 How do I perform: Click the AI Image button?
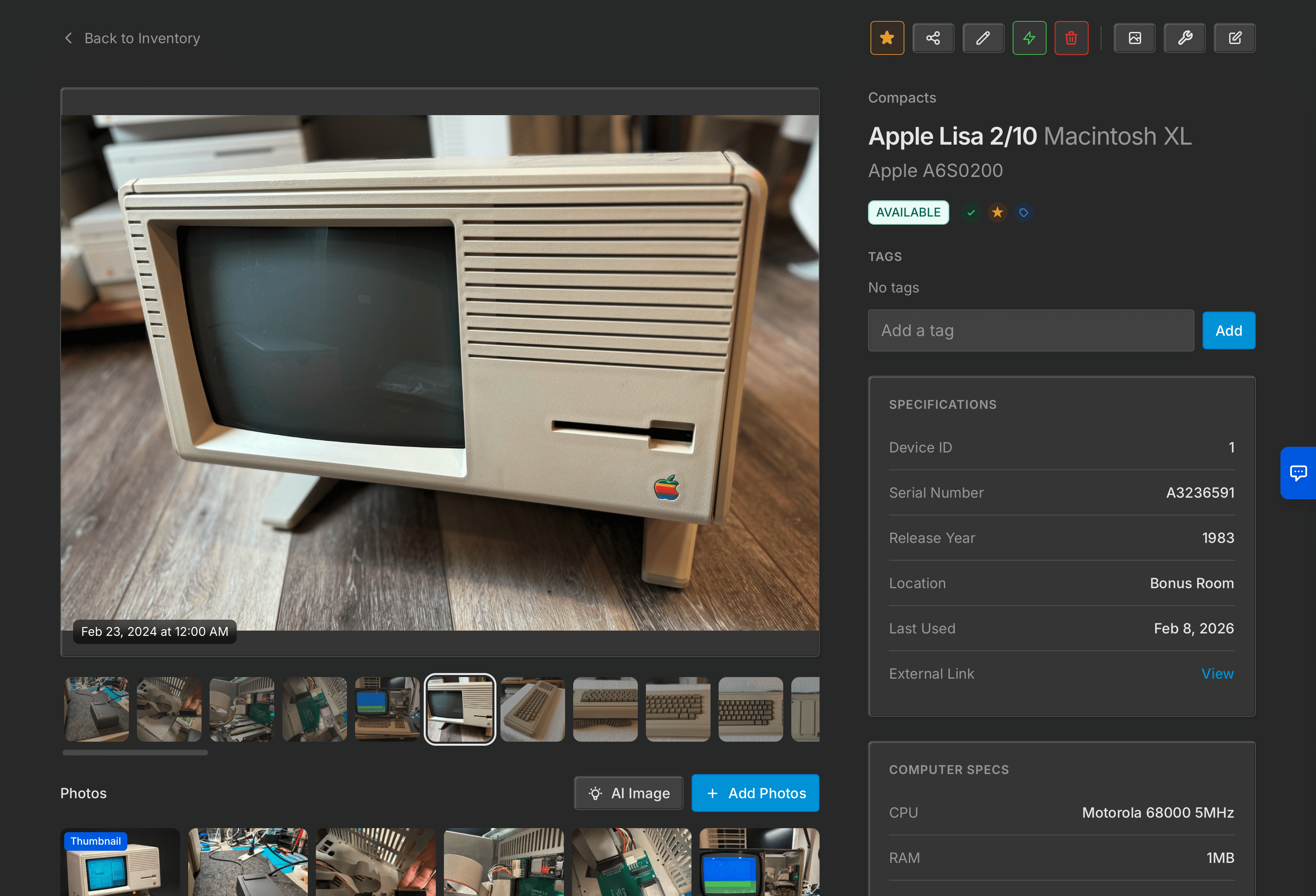pyautogui.click(x=629, y=793)
